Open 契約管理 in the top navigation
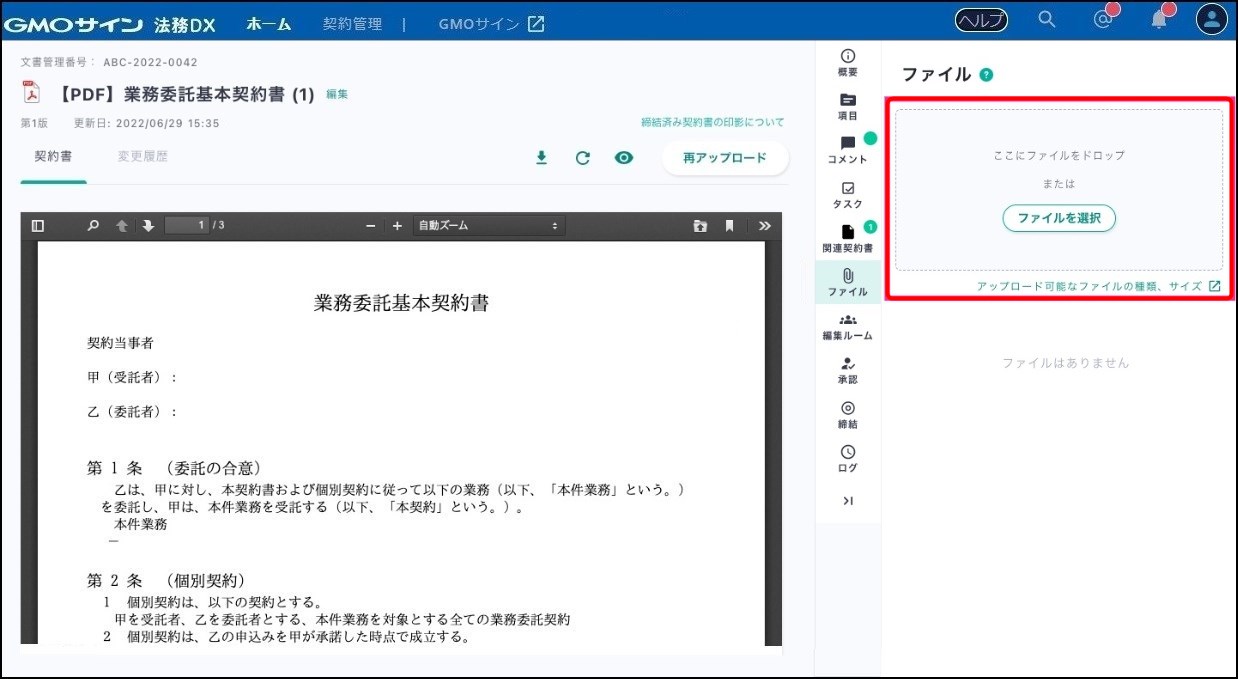Viewport: 1238px width, 679px height. [x=352, y=24]
